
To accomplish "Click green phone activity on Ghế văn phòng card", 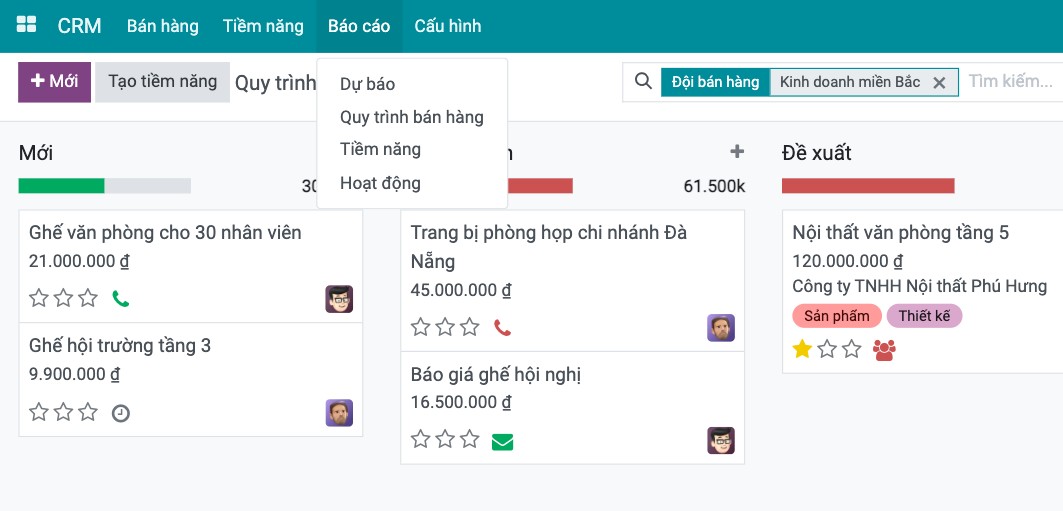I will pyautogui.click(x=121, y=298).
